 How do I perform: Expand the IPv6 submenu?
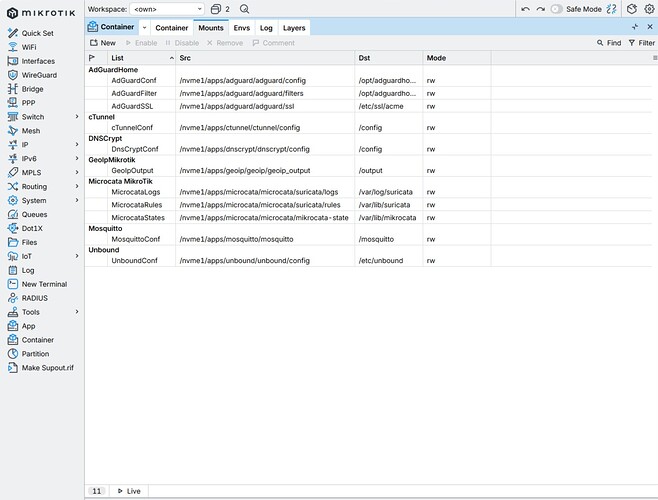coord(77,158)
